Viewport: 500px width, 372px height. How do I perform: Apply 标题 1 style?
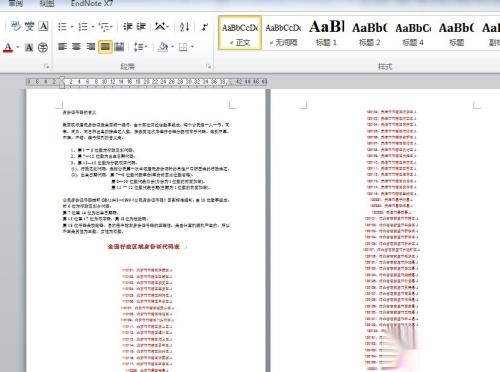327,33
